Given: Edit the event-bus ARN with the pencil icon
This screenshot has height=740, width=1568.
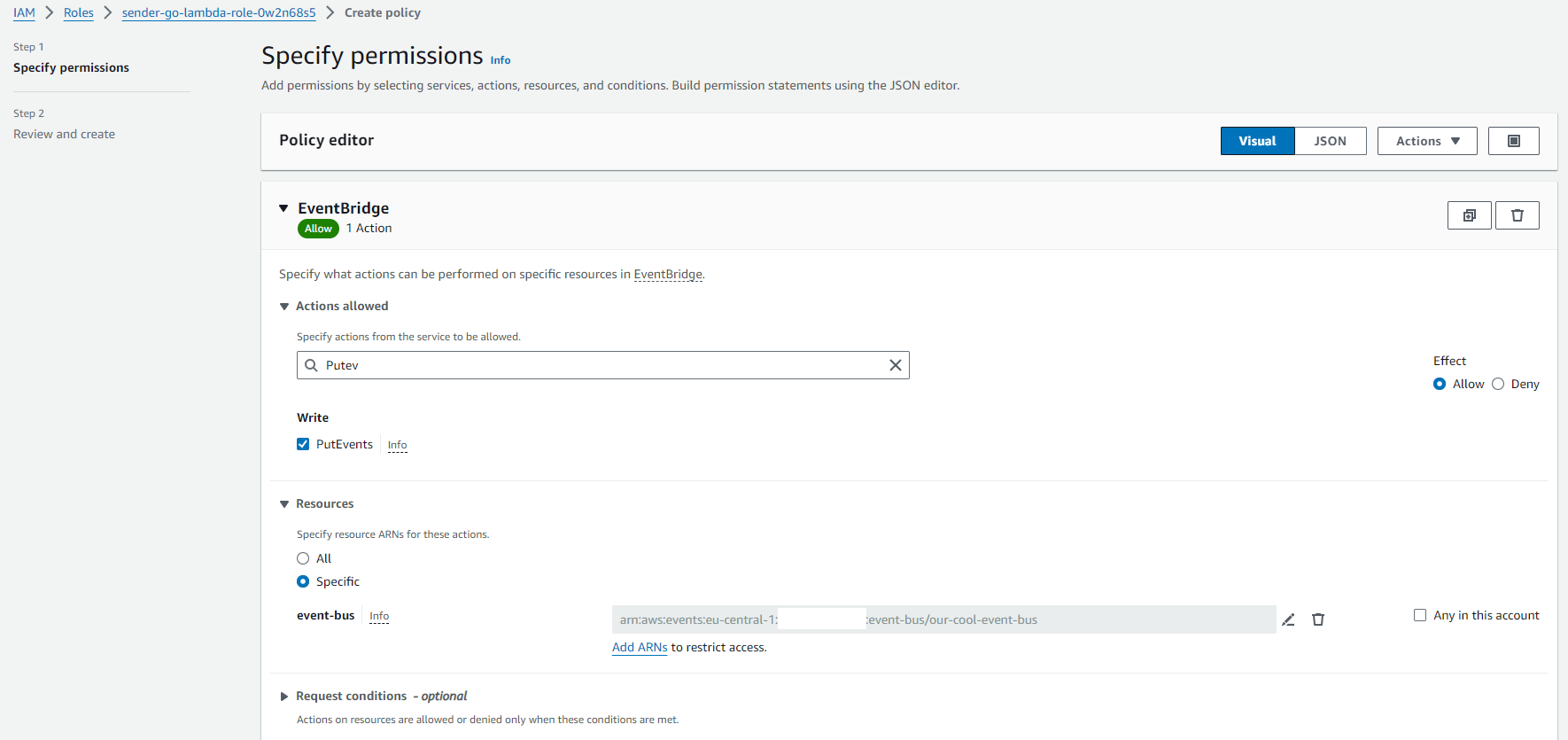Looking at the screenshot, I should [1288, 619].
